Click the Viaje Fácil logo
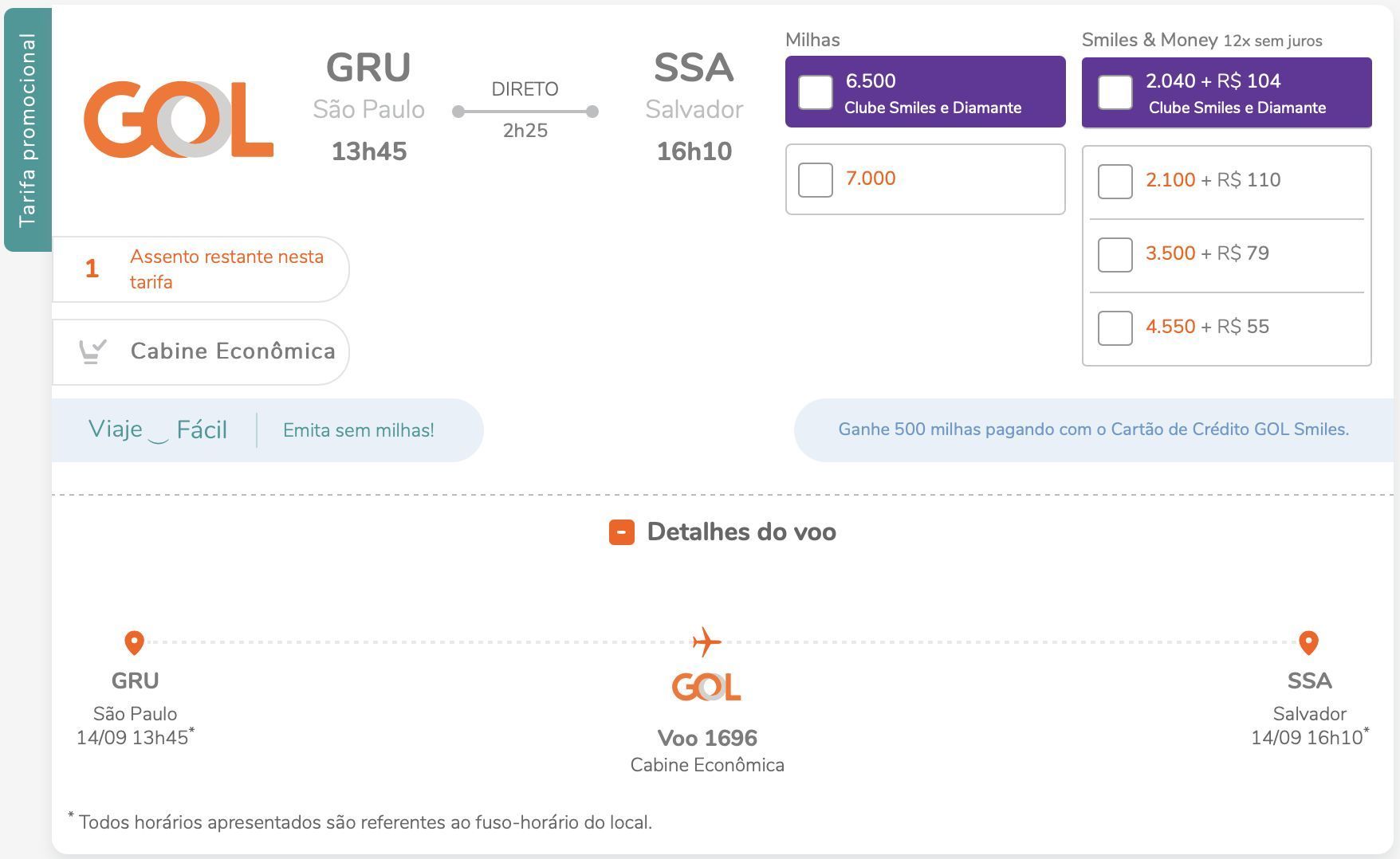The image size is (1400, 859). [x=158, y=429]
